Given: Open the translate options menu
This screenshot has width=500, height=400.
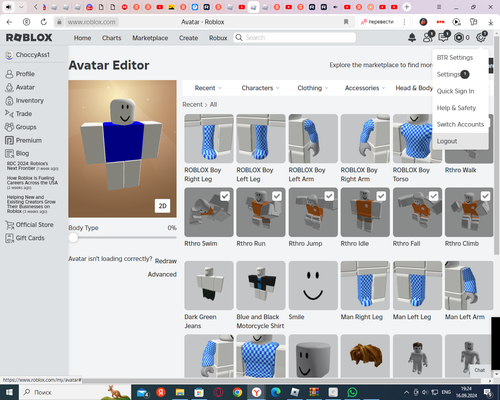Looking at the screenshot, I should [x=404, y=22].
